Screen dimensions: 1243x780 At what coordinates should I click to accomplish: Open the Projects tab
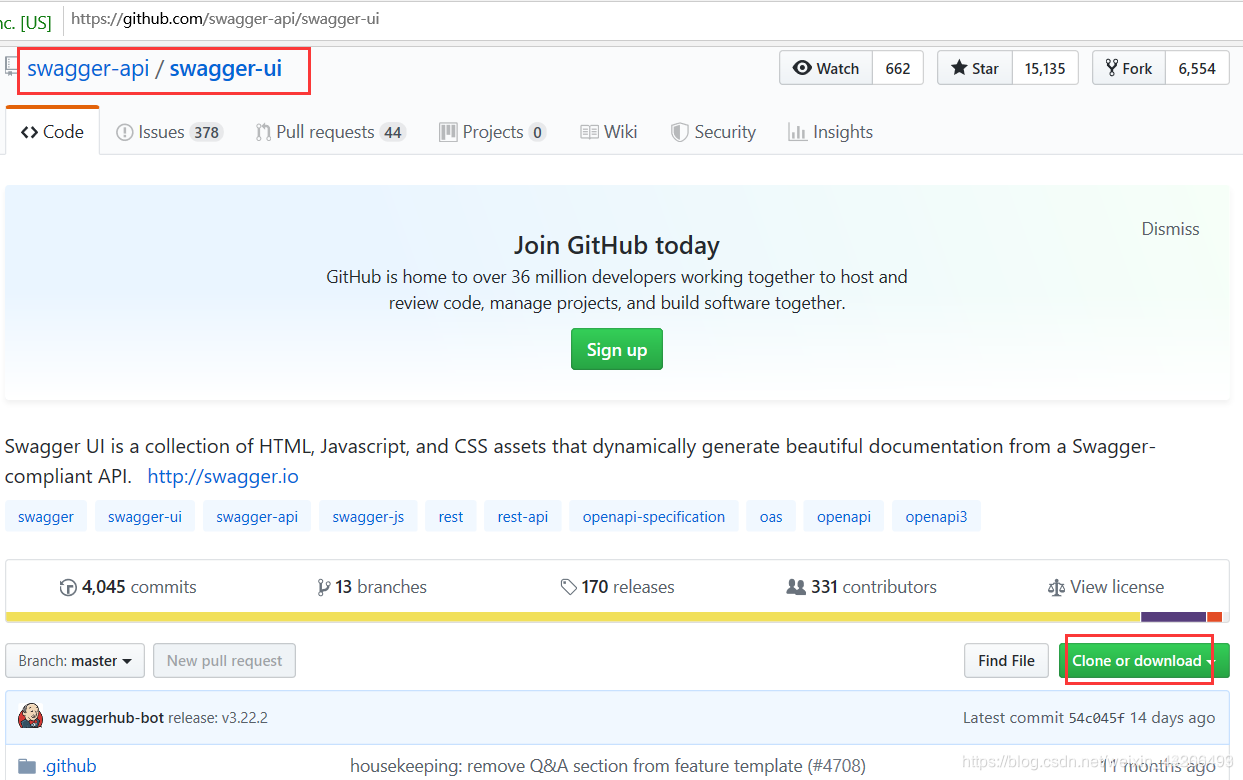tap(492, 132)
